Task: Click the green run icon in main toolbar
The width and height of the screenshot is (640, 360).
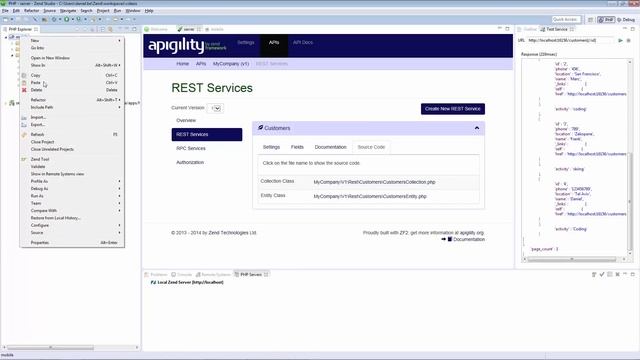Action: (x=67, y=19)
